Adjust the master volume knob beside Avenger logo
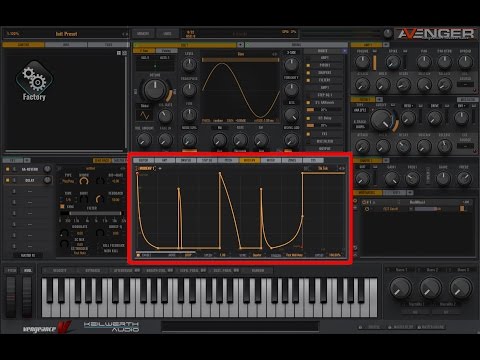480x360 pixels. coord(388,33)
